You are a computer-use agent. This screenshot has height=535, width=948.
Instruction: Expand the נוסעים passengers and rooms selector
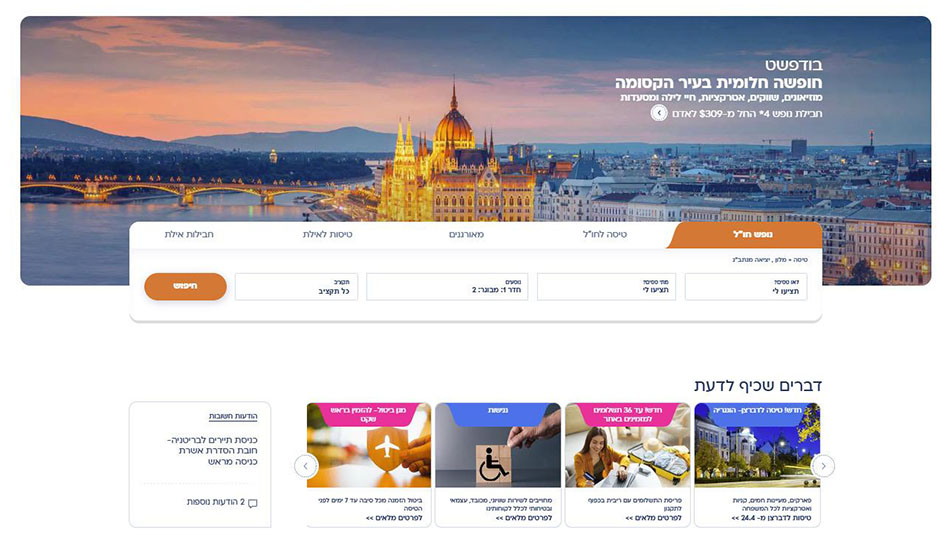(447, 287)
